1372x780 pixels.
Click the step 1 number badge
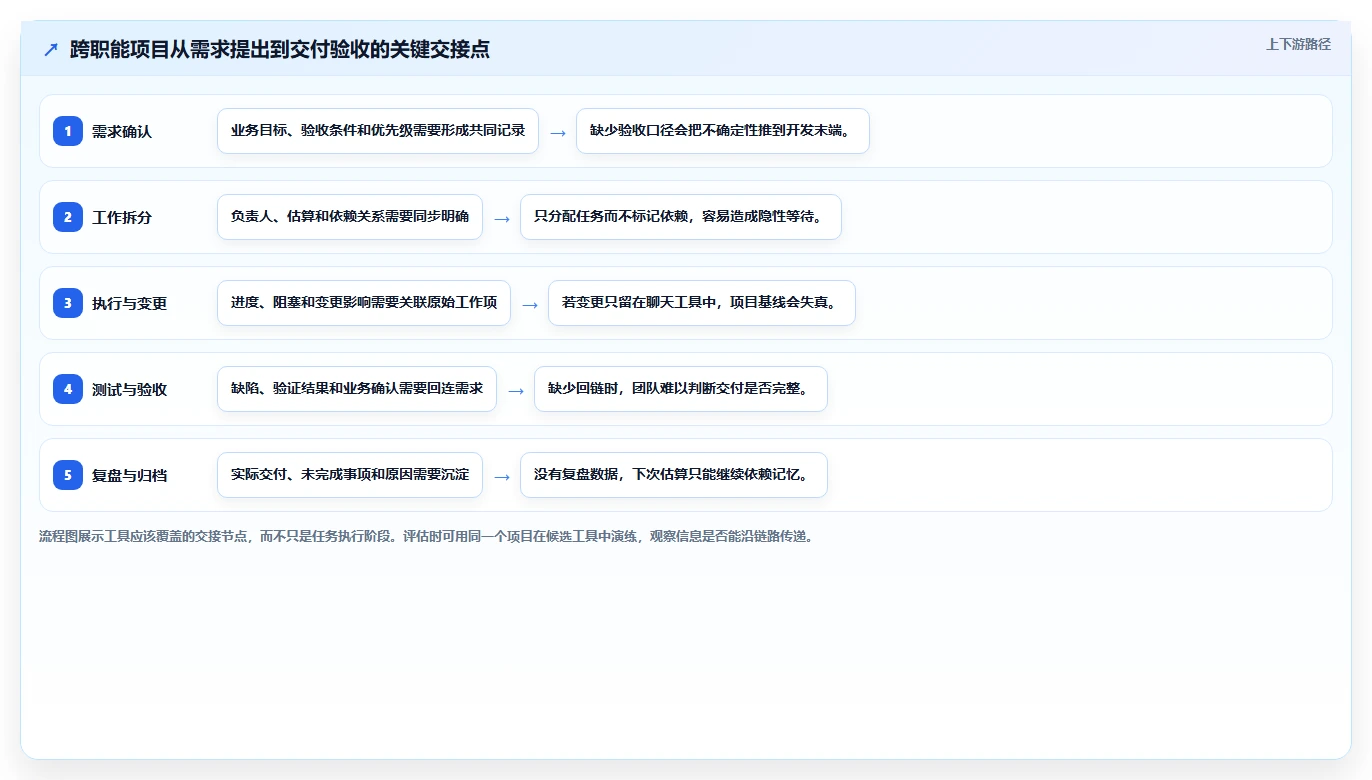pyautogui.click(x=68, y=131)
